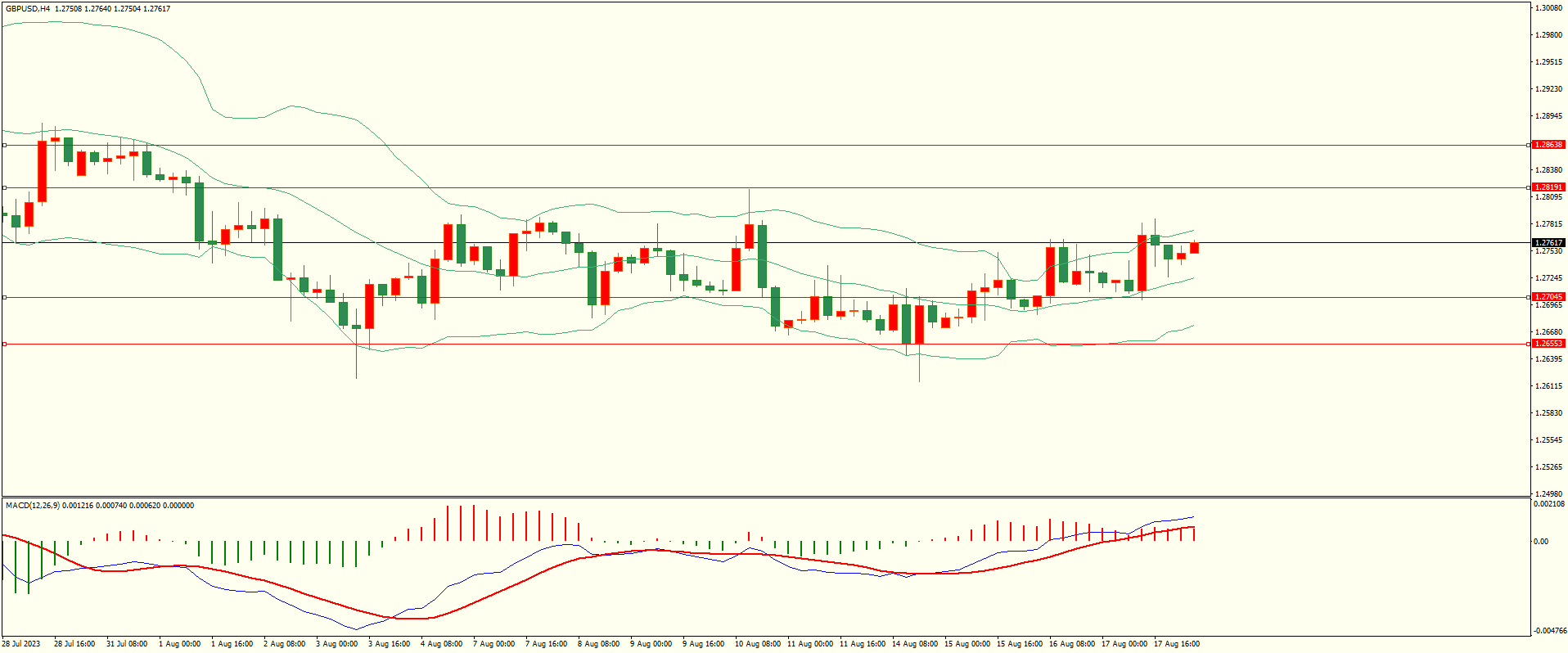Image resolution: width=1568 pixels, height=653 pixels.
Task: Click the 1.28380 price scale label
Action: click(1549, 170)
